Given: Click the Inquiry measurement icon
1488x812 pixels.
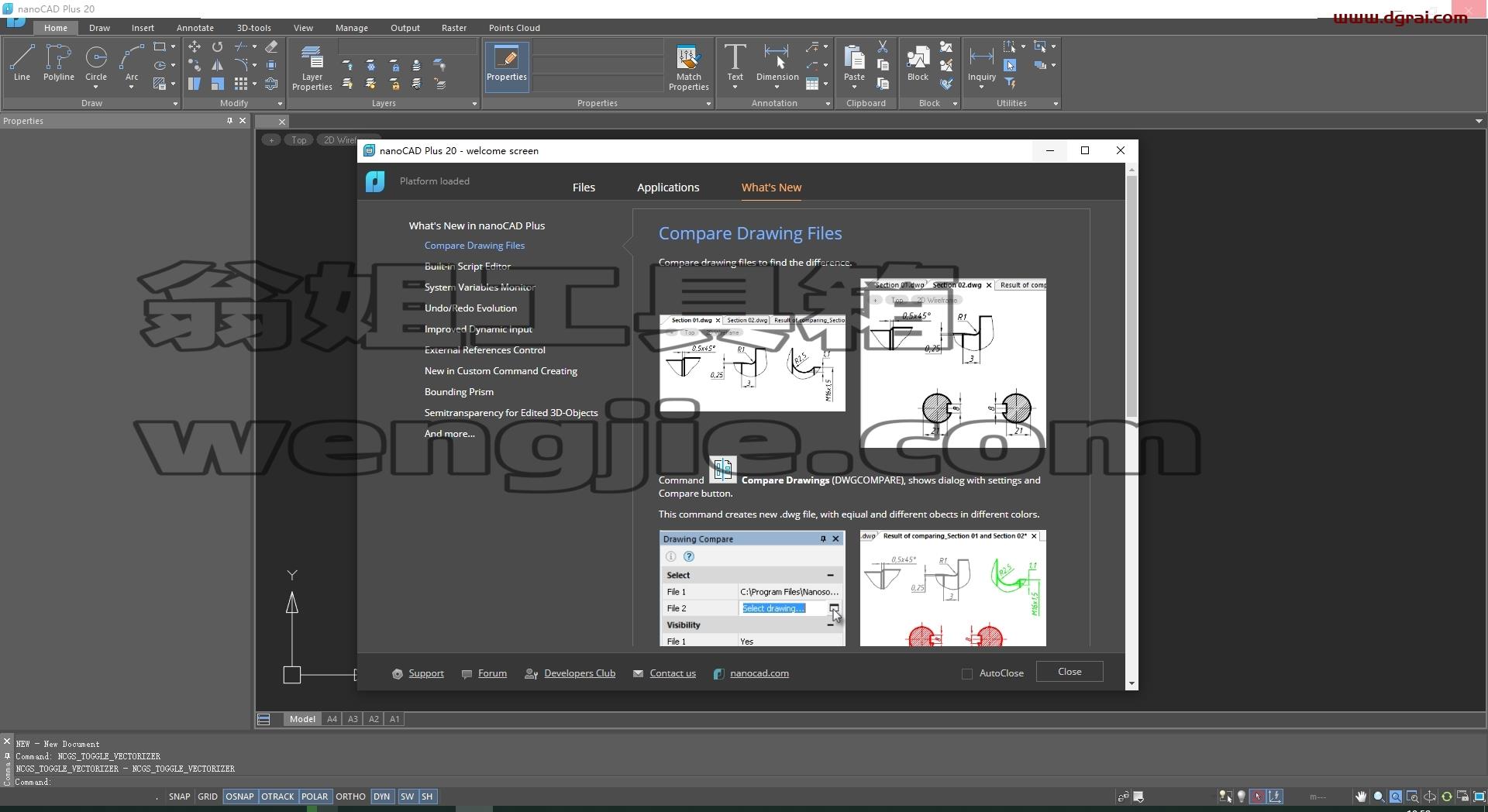Looking at the screenshot, I should click(981, 62).
